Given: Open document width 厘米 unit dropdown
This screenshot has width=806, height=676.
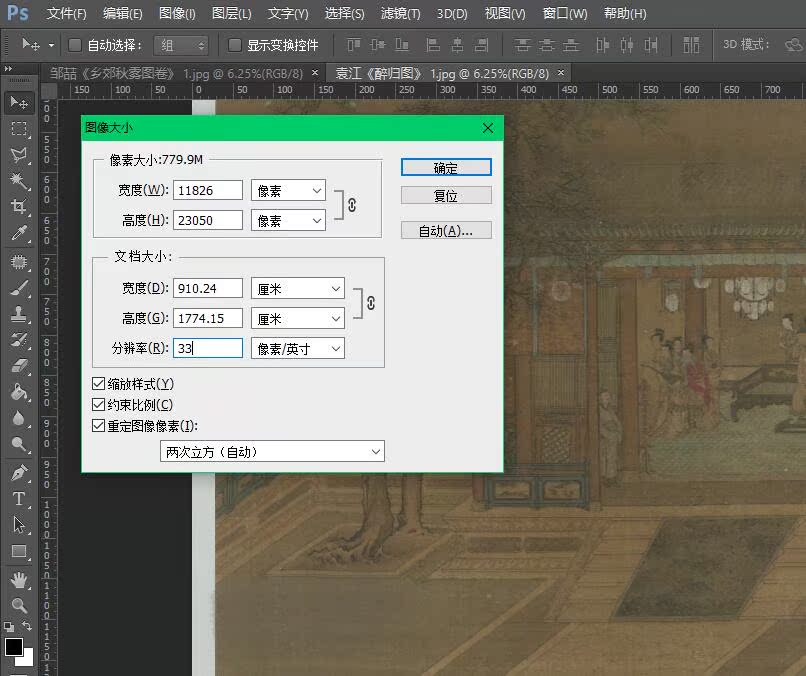Looking at the screenshot, I should tap(298, 288).
